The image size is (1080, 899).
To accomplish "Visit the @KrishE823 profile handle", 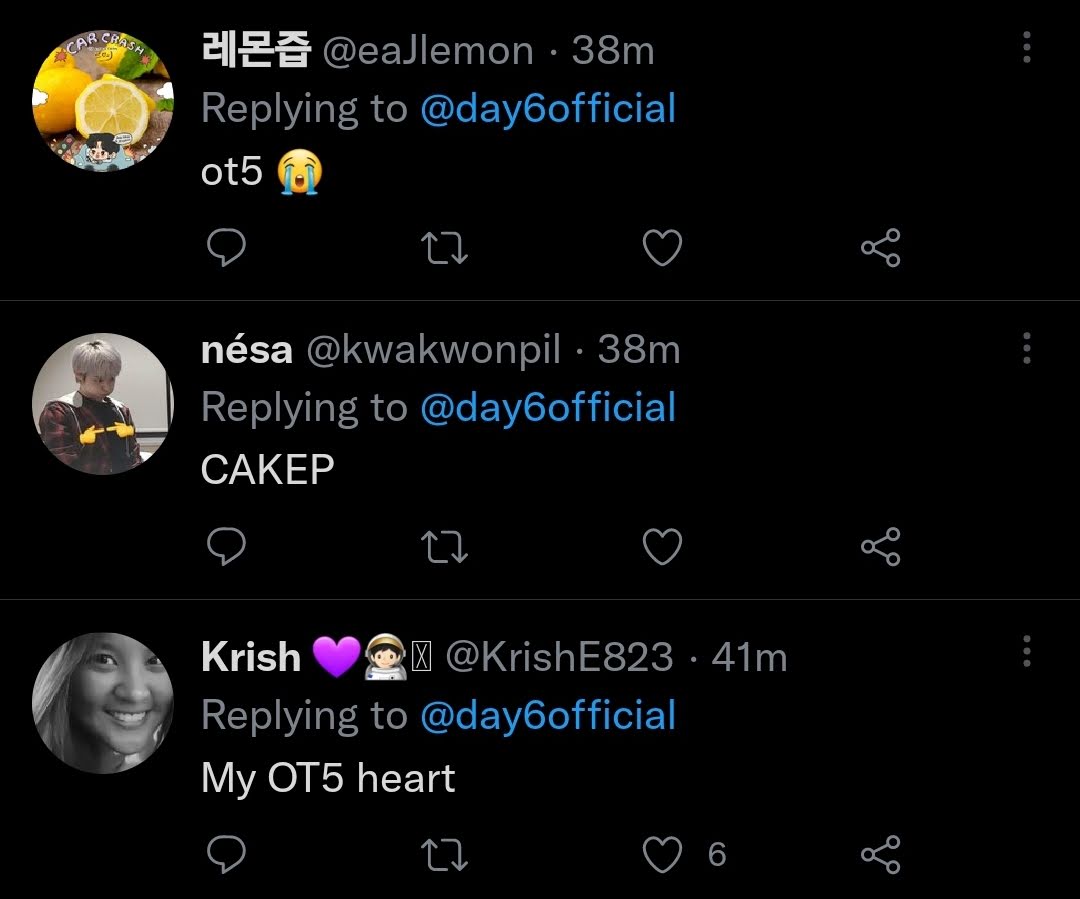I will pyautogui.click(x=559, y=657).
